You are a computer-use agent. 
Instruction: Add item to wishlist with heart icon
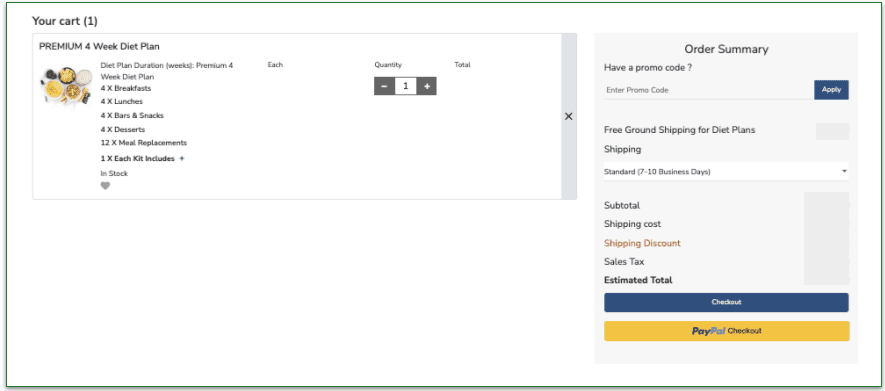coord(106,186)
